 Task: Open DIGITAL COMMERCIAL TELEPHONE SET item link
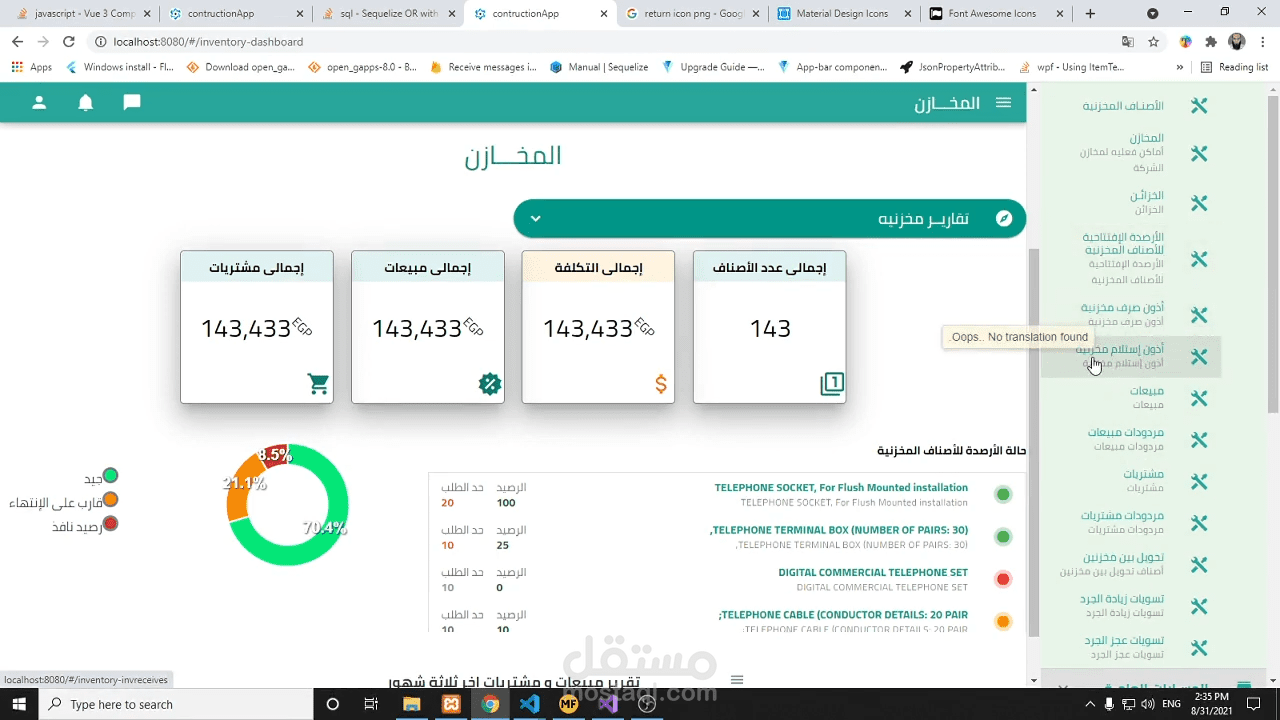[873, 573]
